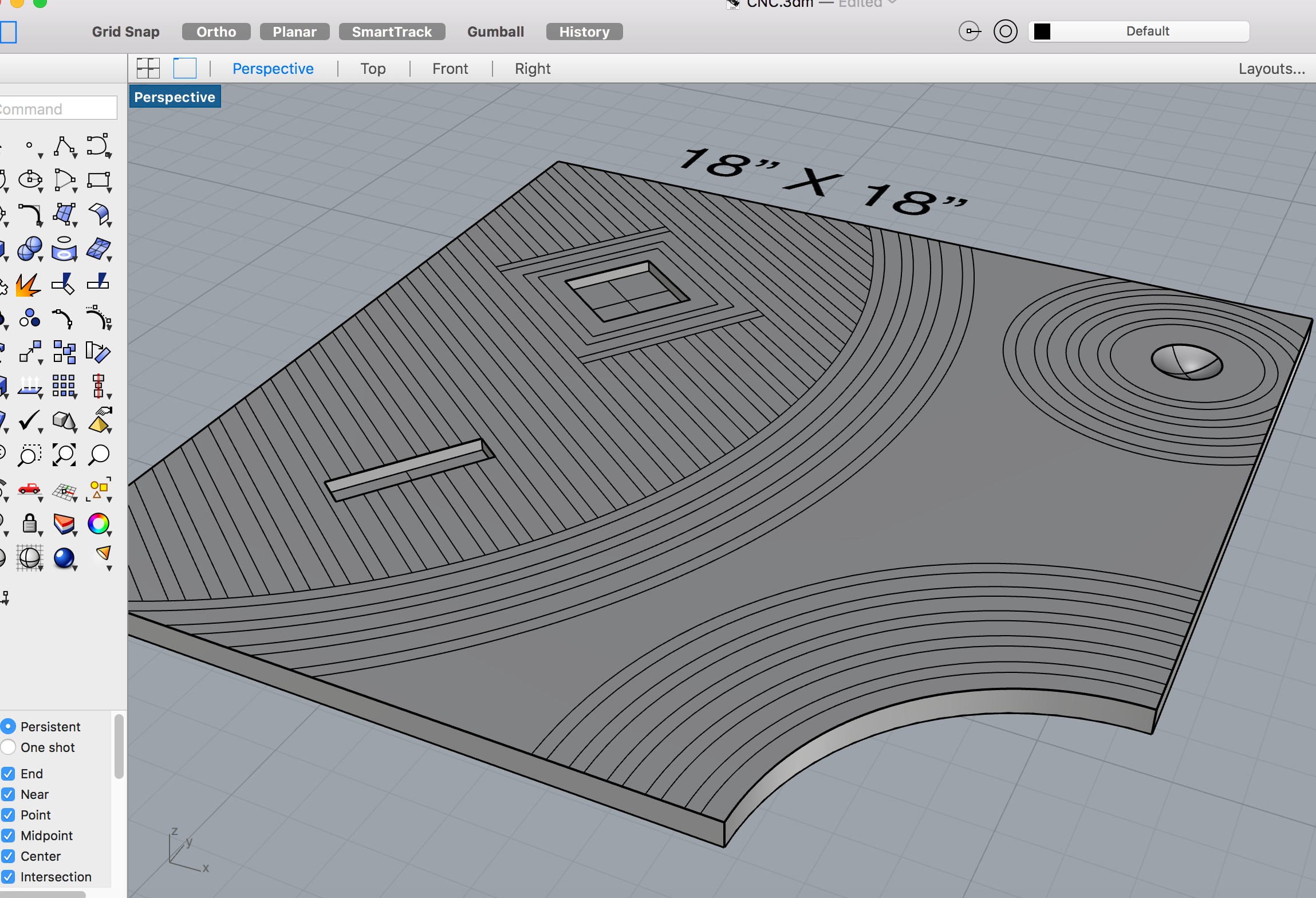Select the Polyline tool
The height and width of the screenshot is (898, 1316).
pos(64,146)
